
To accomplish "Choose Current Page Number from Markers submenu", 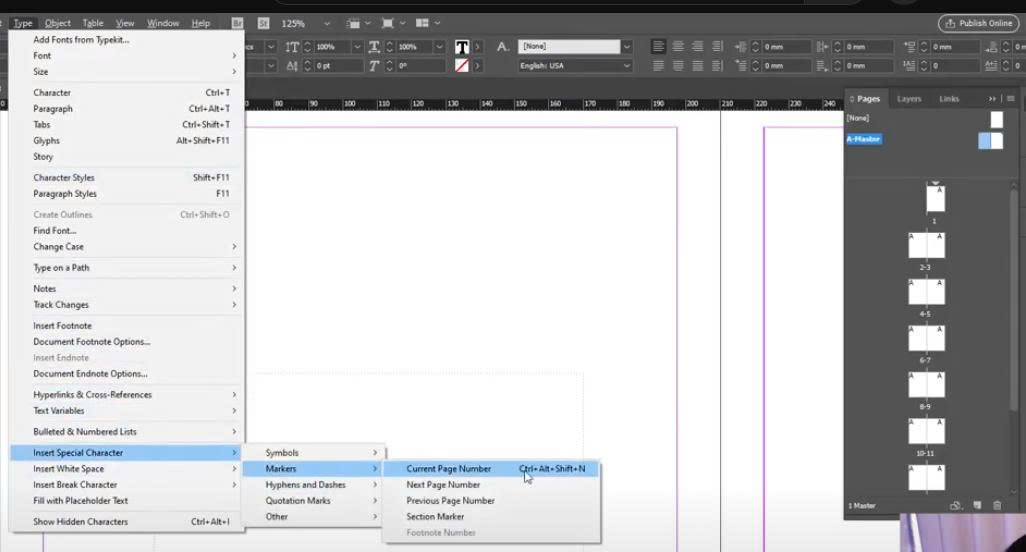I will click(491, 469).
